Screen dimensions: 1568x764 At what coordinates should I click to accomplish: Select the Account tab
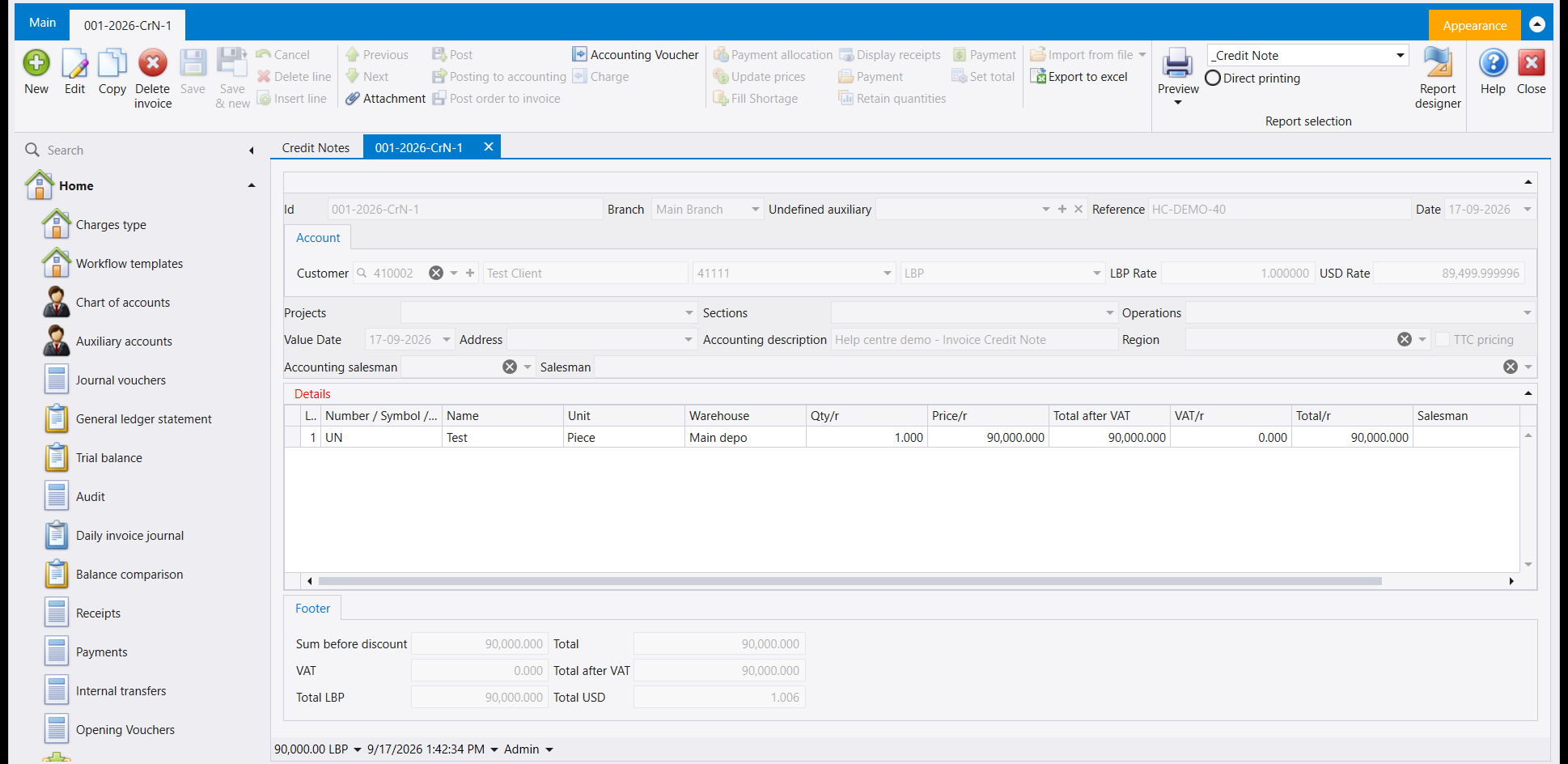tap(318, 238)
